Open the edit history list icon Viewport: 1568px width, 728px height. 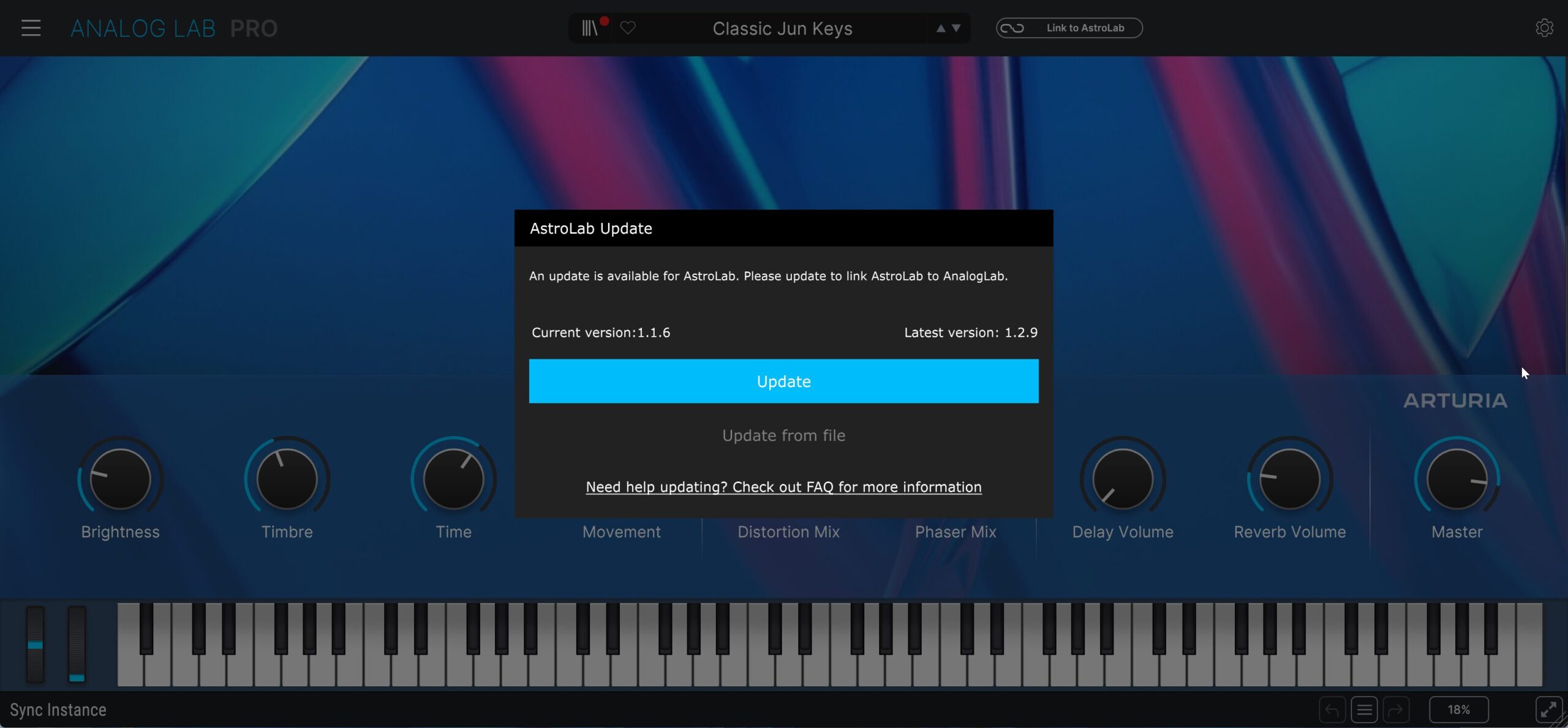click(x=1364, y=710)
